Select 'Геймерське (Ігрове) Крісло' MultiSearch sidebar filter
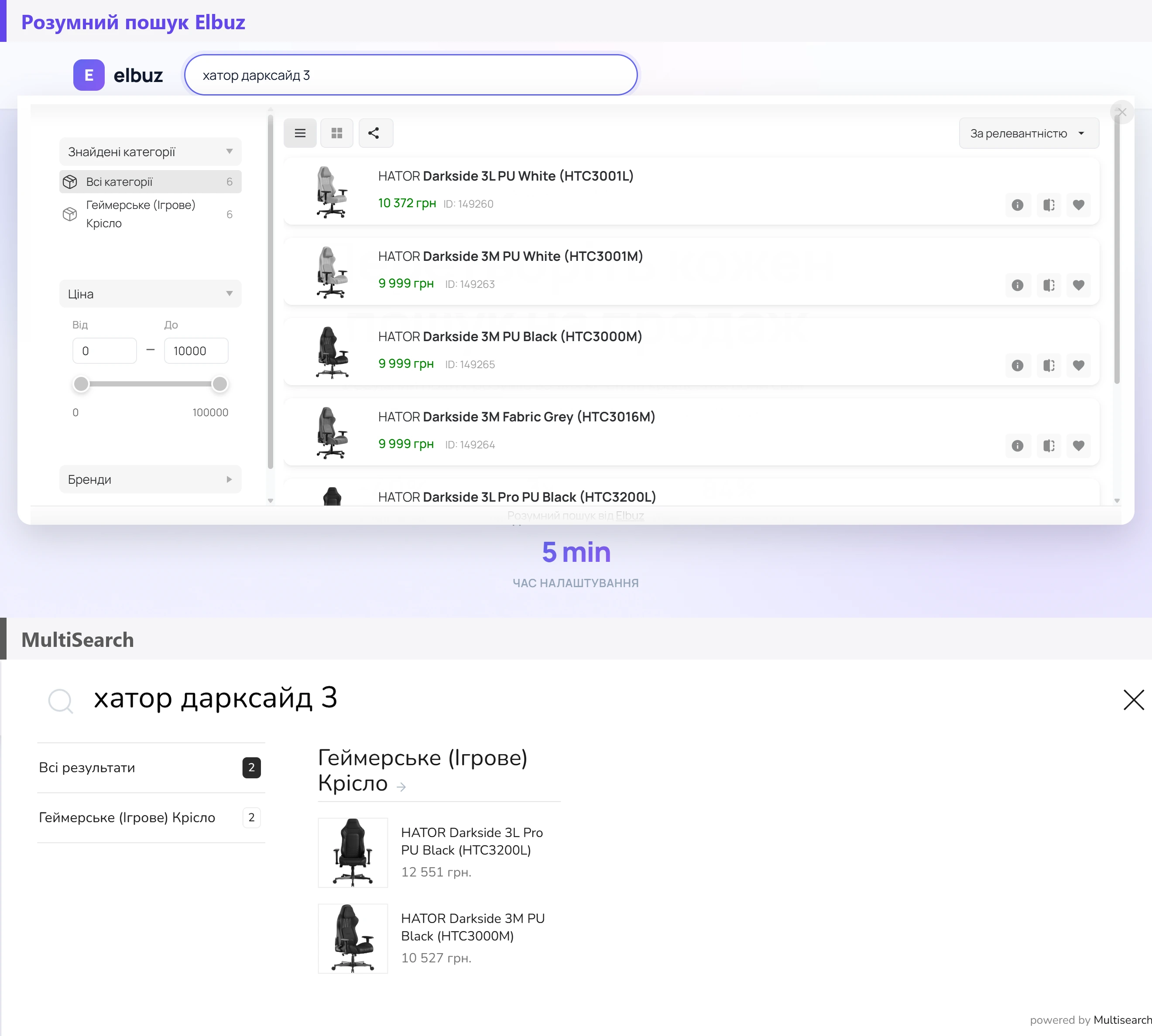1152x1036 pixels. [151, 818]
